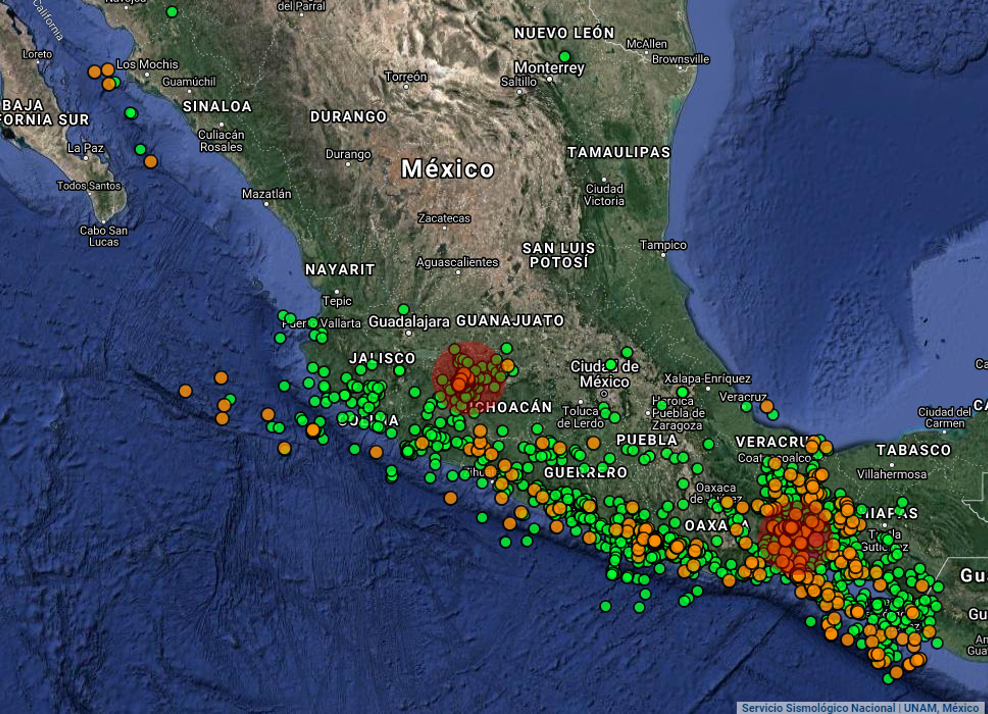
Task: Click the large México country label
Action: pos(448,169)
